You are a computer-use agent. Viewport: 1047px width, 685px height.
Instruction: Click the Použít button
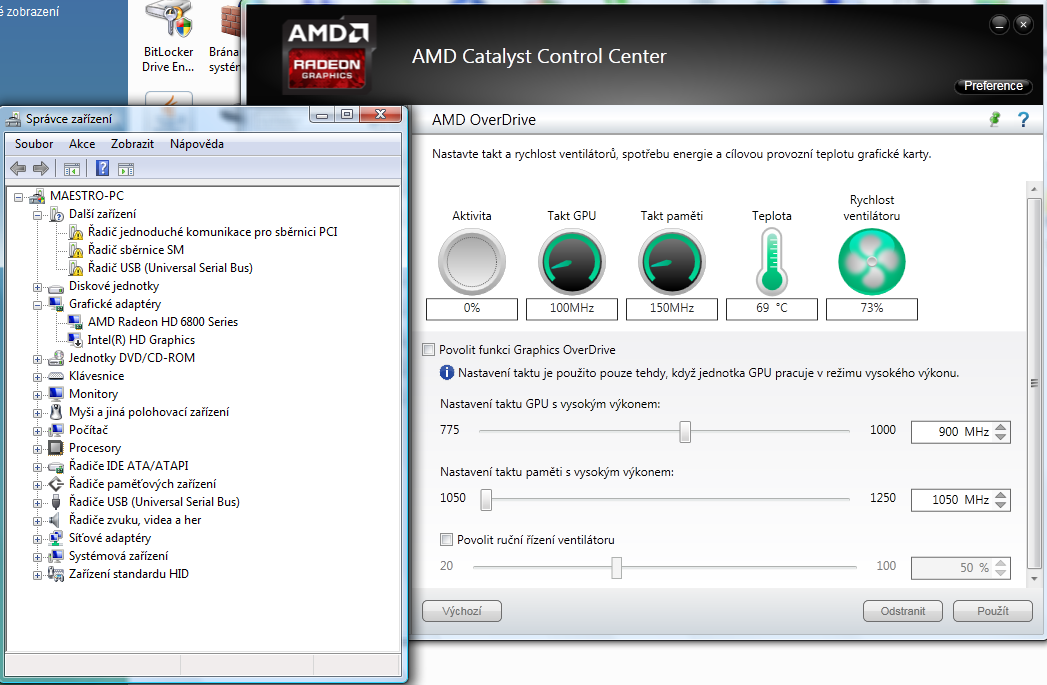click(993, 611)
